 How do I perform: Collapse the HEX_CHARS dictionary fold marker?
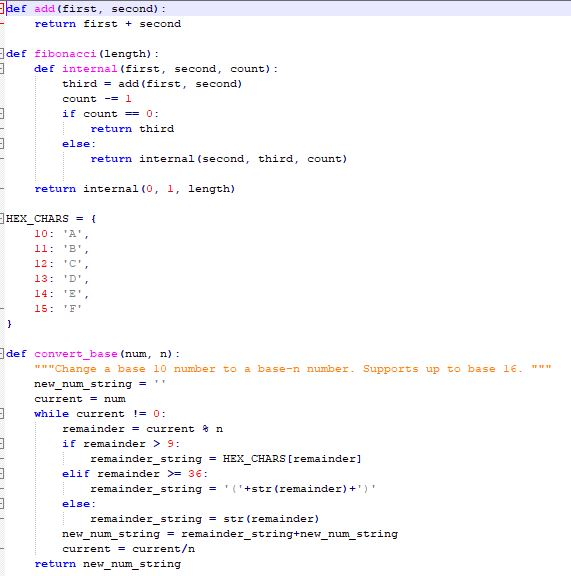pyautogui.click(x=1, y=219)
